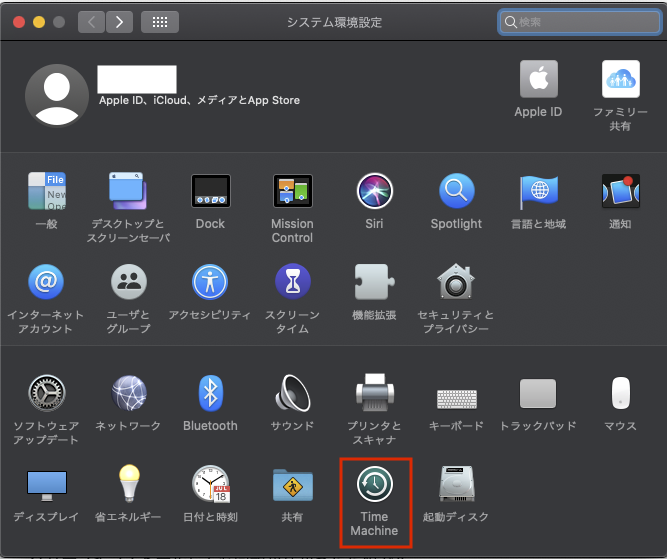
Task: Open プリンタとスキャナ preferences
Action: coord(374,392)
